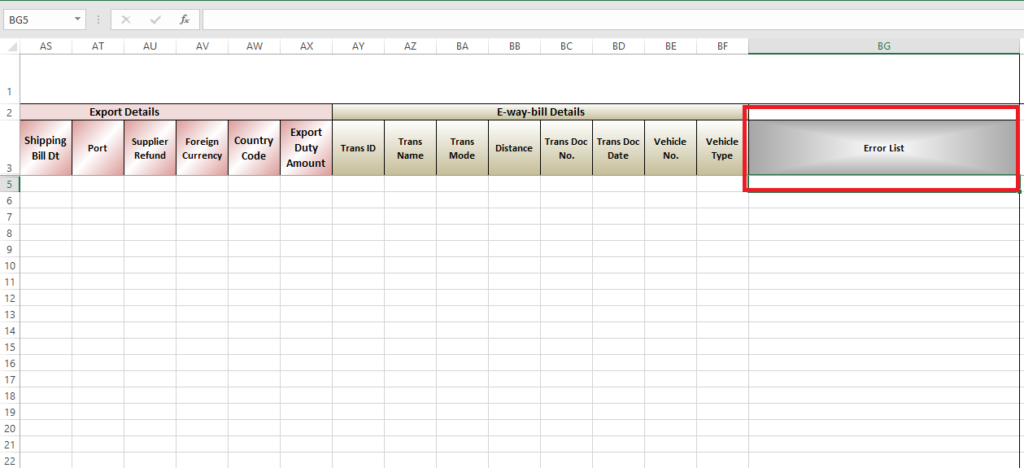Click the Insert Function fx icon
This screenshot has height=468, width=1024.
(x=184, y=20)
